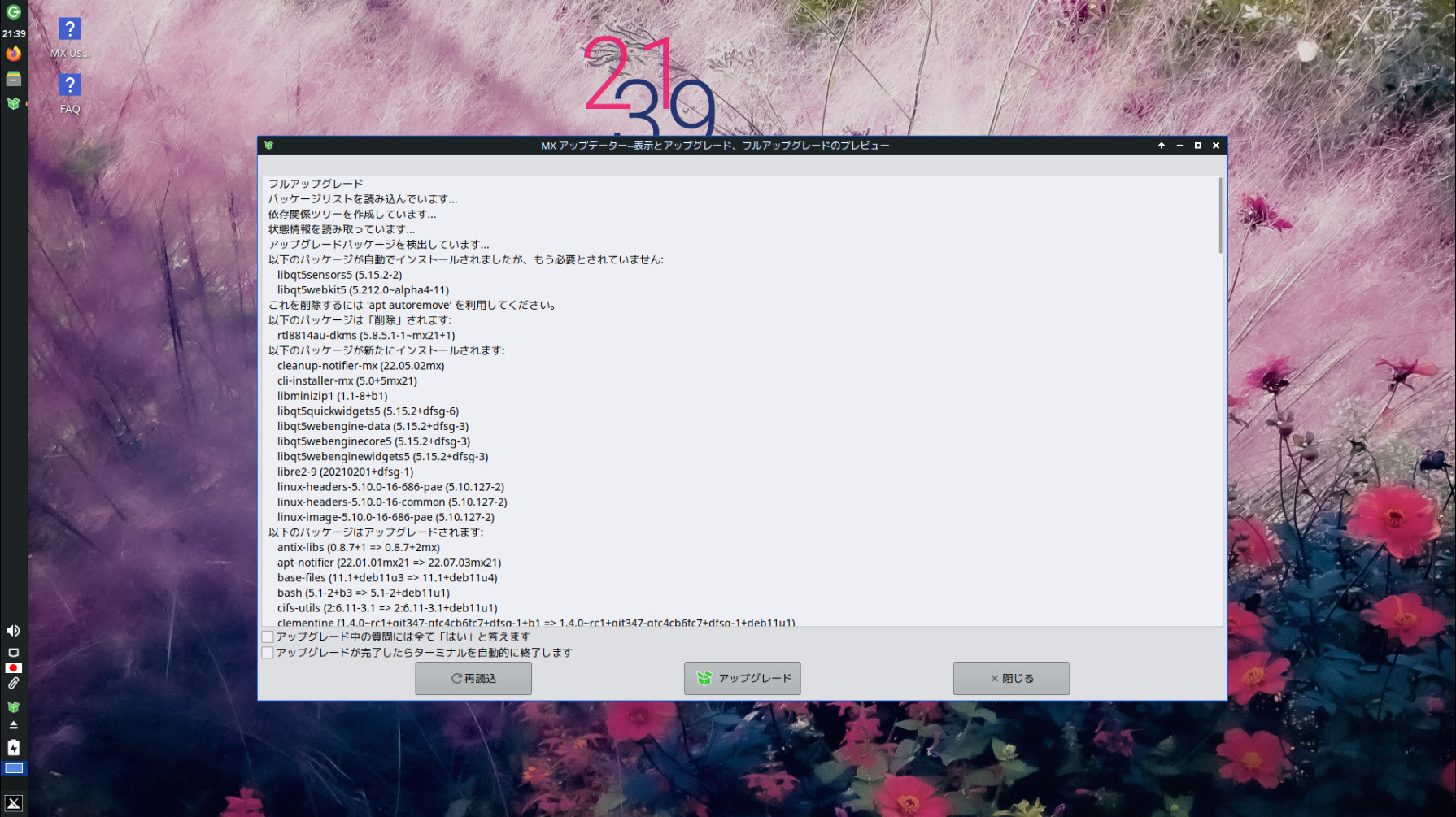Maximize the MX Updater window
Screen dimensions: 1456x817
coord(1198,146)
